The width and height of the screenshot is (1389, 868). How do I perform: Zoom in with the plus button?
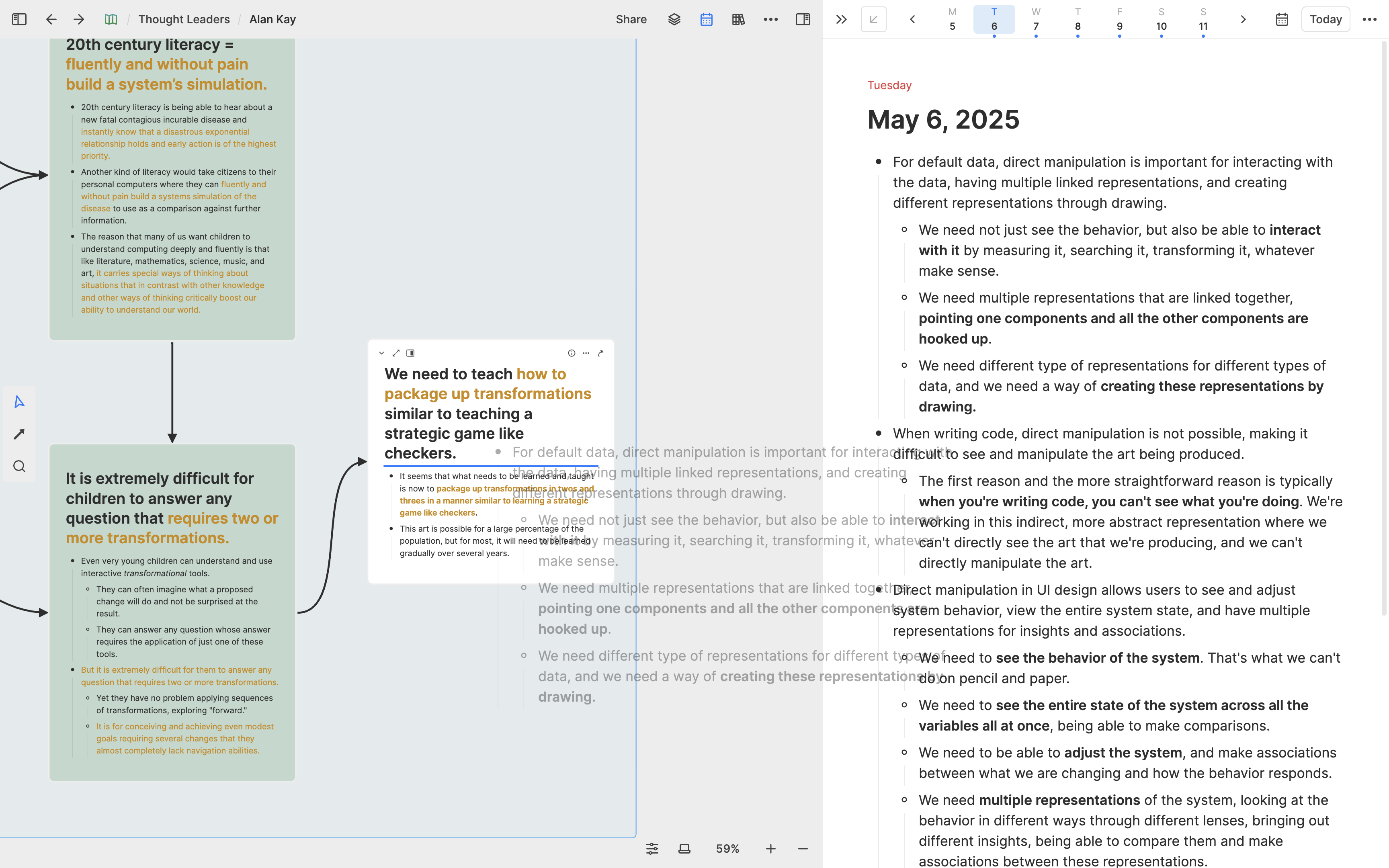click(x=770, y=848)
